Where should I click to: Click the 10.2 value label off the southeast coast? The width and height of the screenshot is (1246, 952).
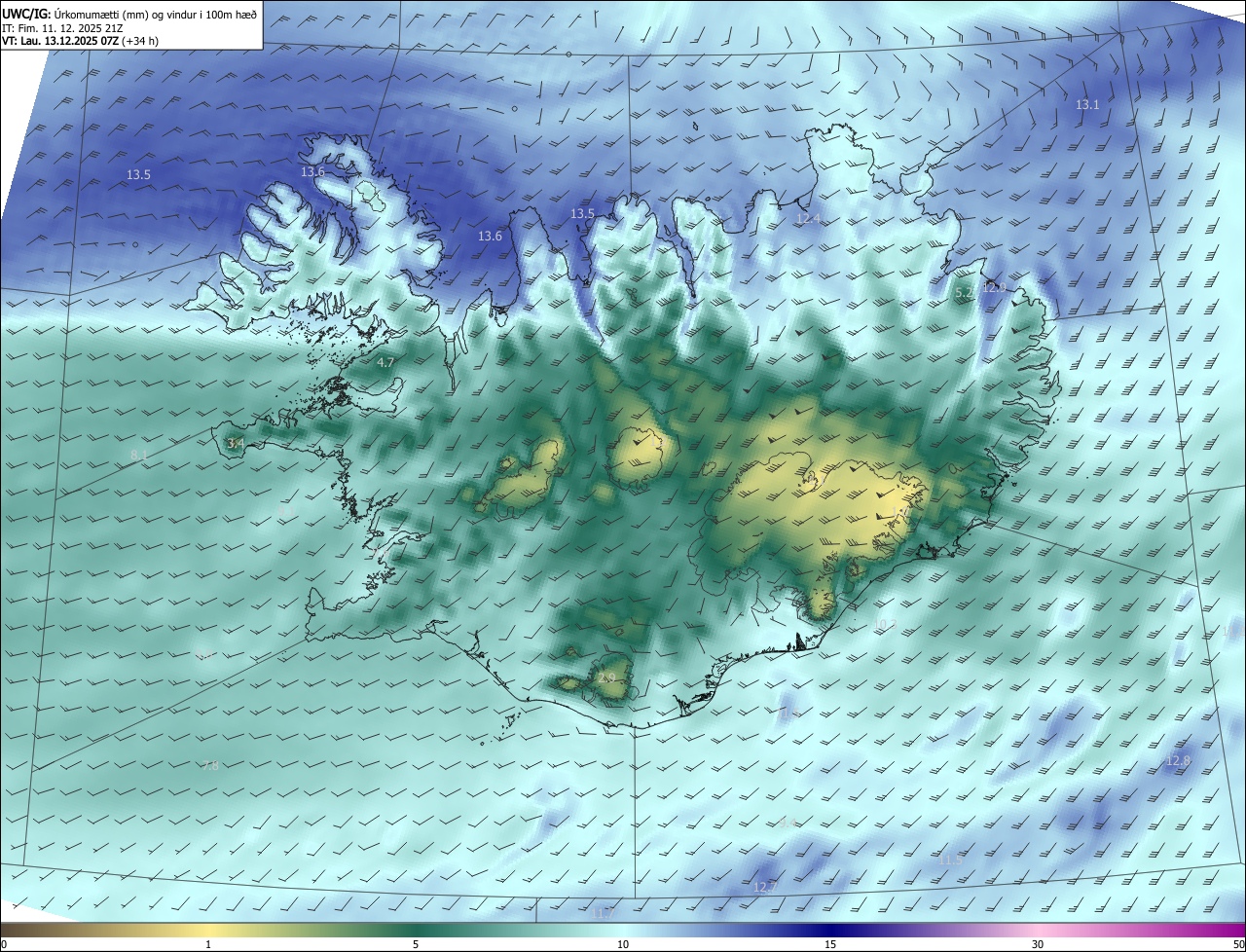886,624
